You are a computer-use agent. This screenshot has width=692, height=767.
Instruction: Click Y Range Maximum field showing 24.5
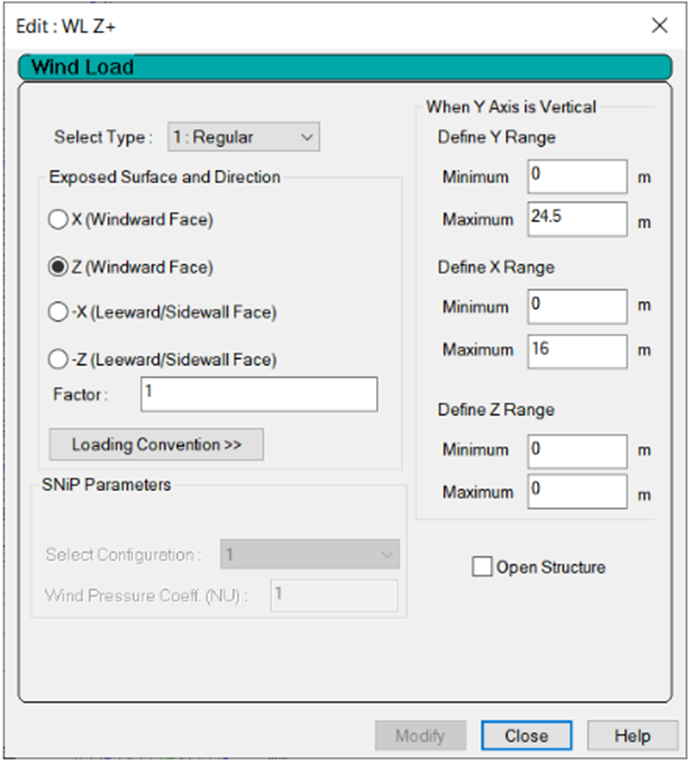[576, 219]
